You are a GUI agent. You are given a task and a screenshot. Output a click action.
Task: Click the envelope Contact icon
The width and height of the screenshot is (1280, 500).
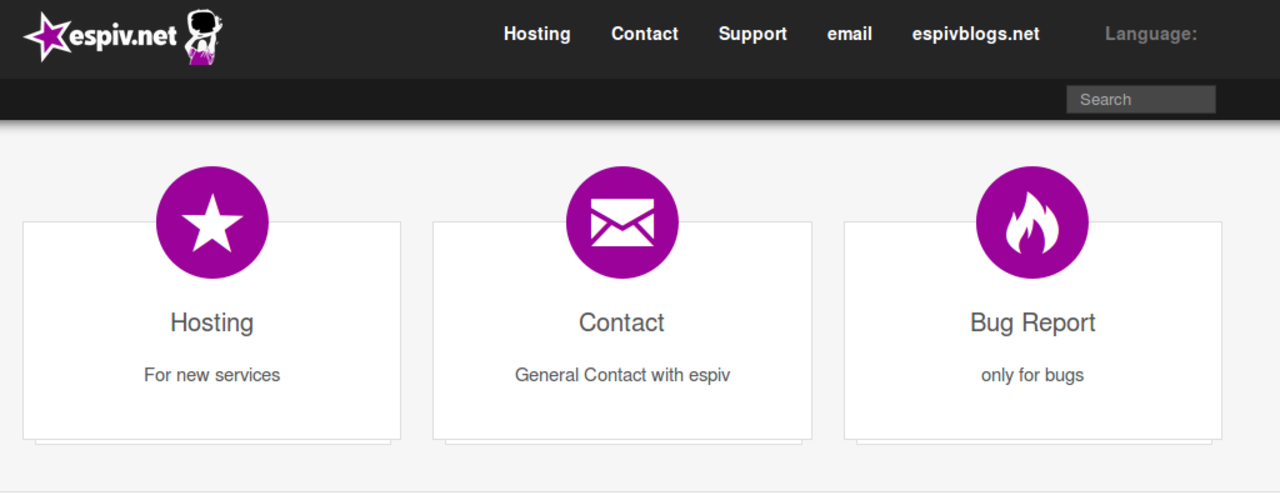coord(622,222)
